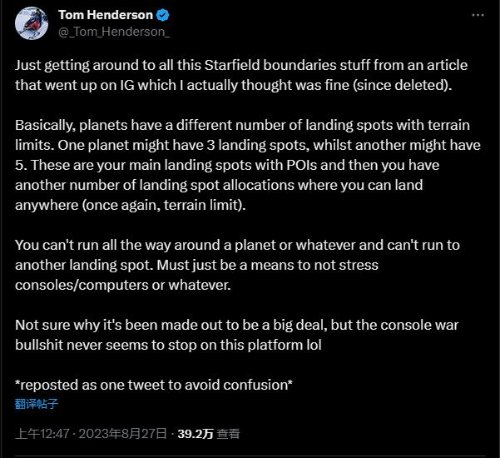Click the word Starfield in the tweet

tap(232, 65)
